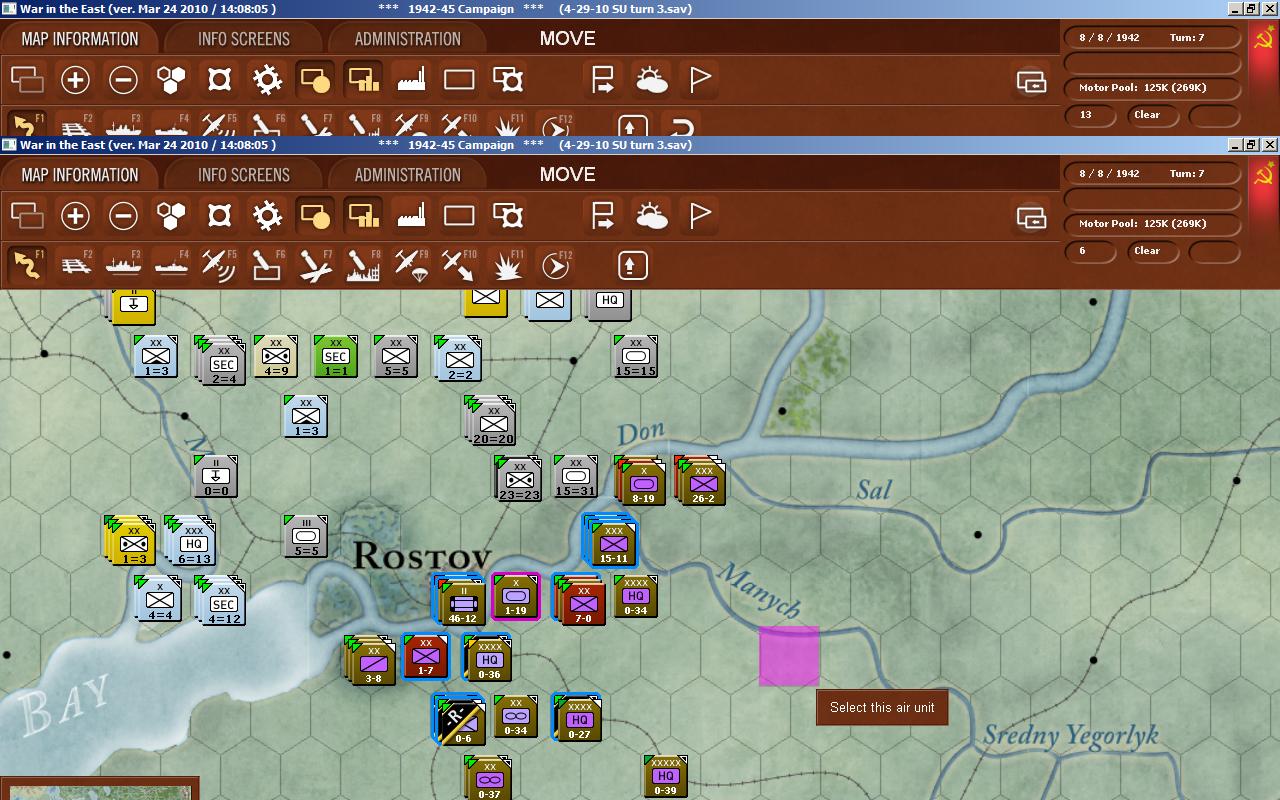Select F2 rail mode in front window

[75, 265]
